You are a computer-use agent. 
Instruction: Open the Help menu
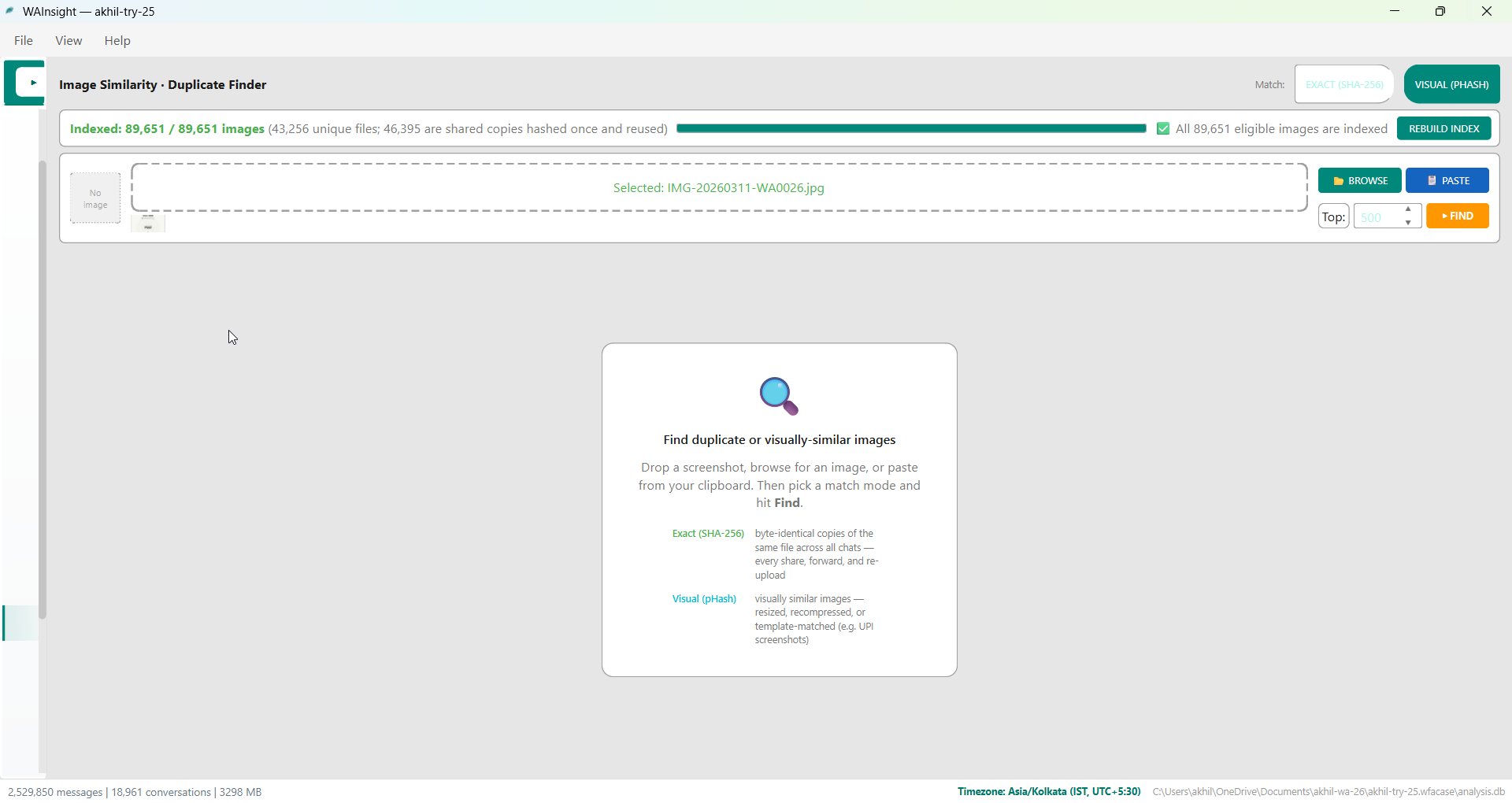[x=117, y=41]
